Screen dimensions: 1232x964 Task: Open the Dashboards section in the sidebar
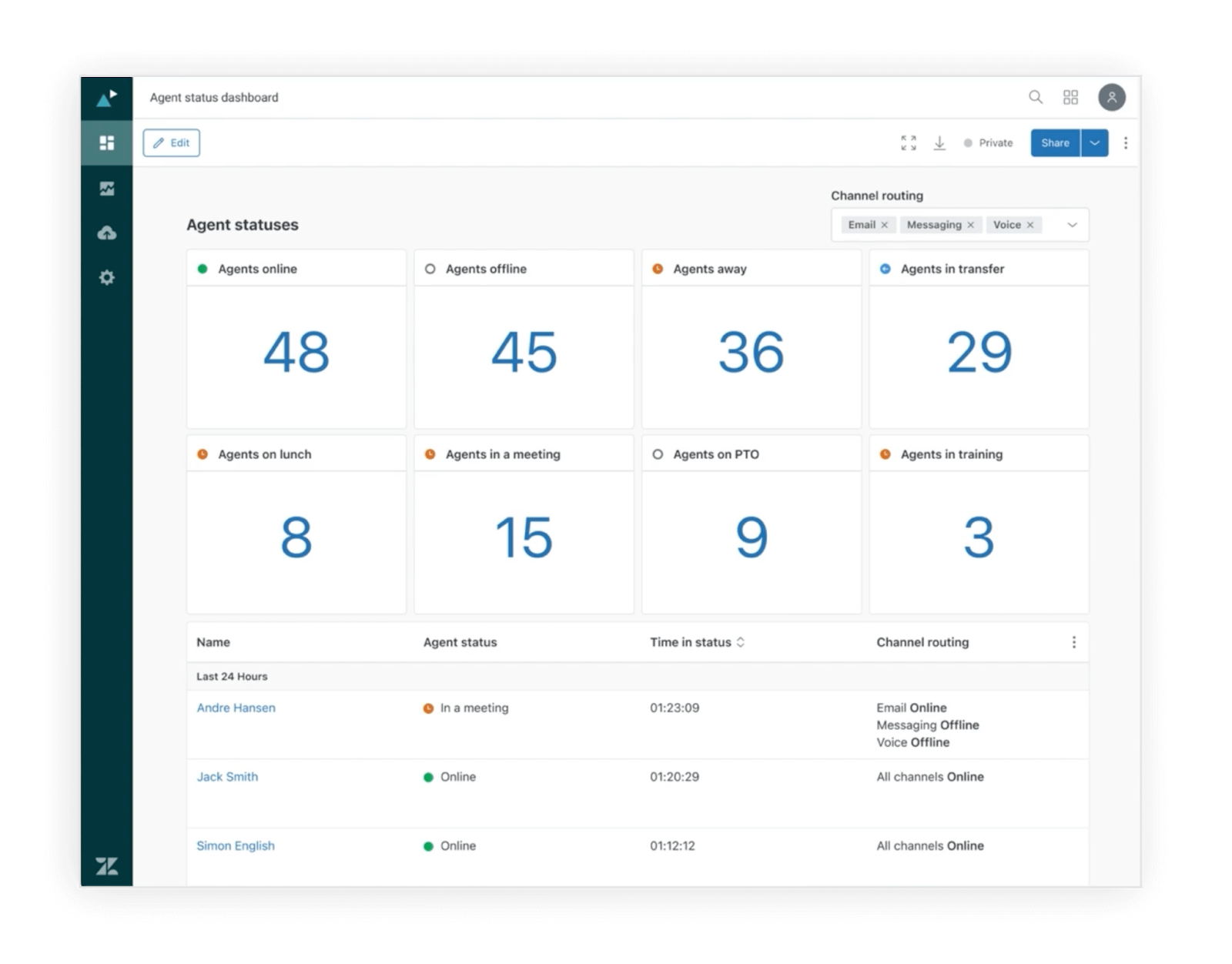107,142
